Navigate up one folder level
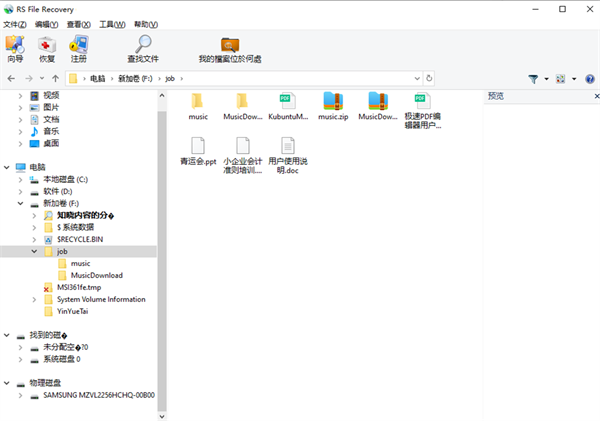This screenshot has width=600, height=421. [55, 78]
